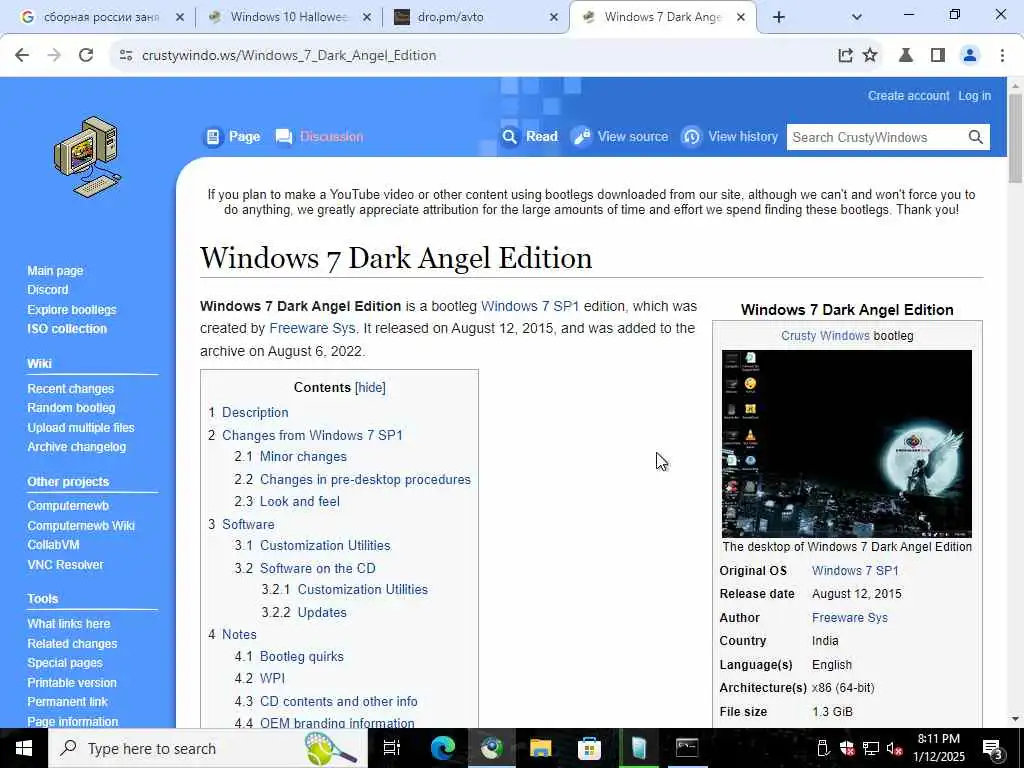Click the volume muted tray icon
Image resolution: width=1024 pixels, height=768 pixels.
tap(894, 749)
